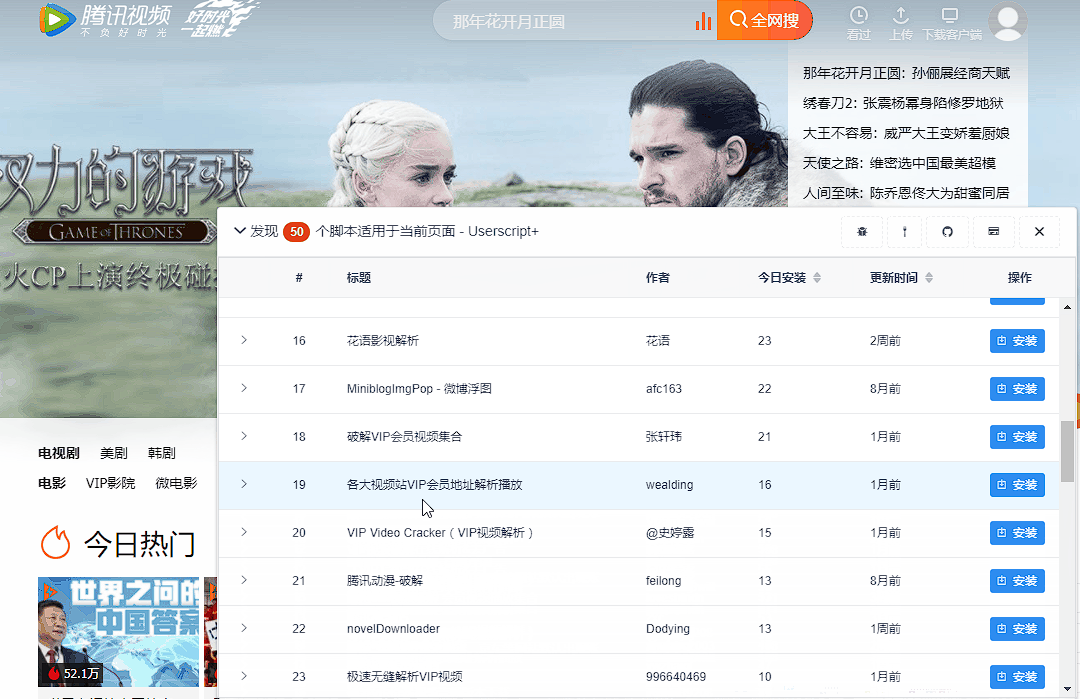
Task: Click the Tencent Video logo
Action: (x=105, y=20)
